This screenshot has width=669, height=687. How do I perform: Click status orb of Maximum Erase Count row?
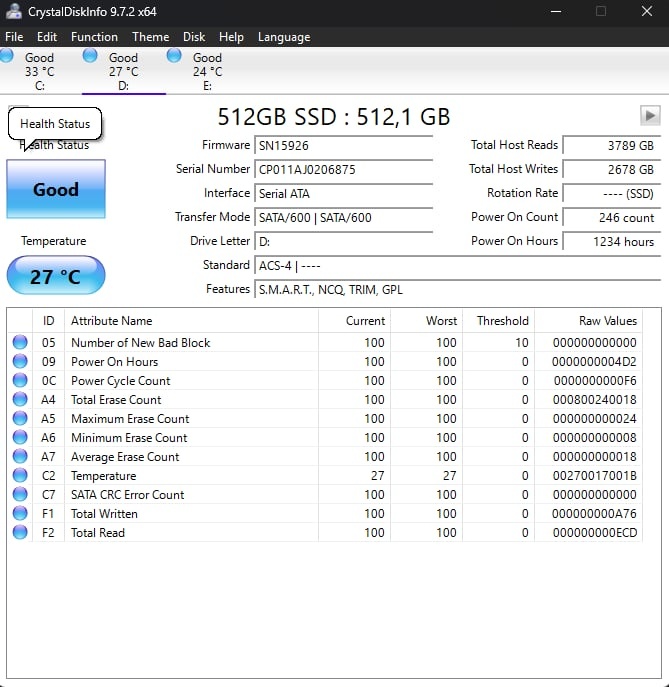pyautogui.click(x=20, y=418)
